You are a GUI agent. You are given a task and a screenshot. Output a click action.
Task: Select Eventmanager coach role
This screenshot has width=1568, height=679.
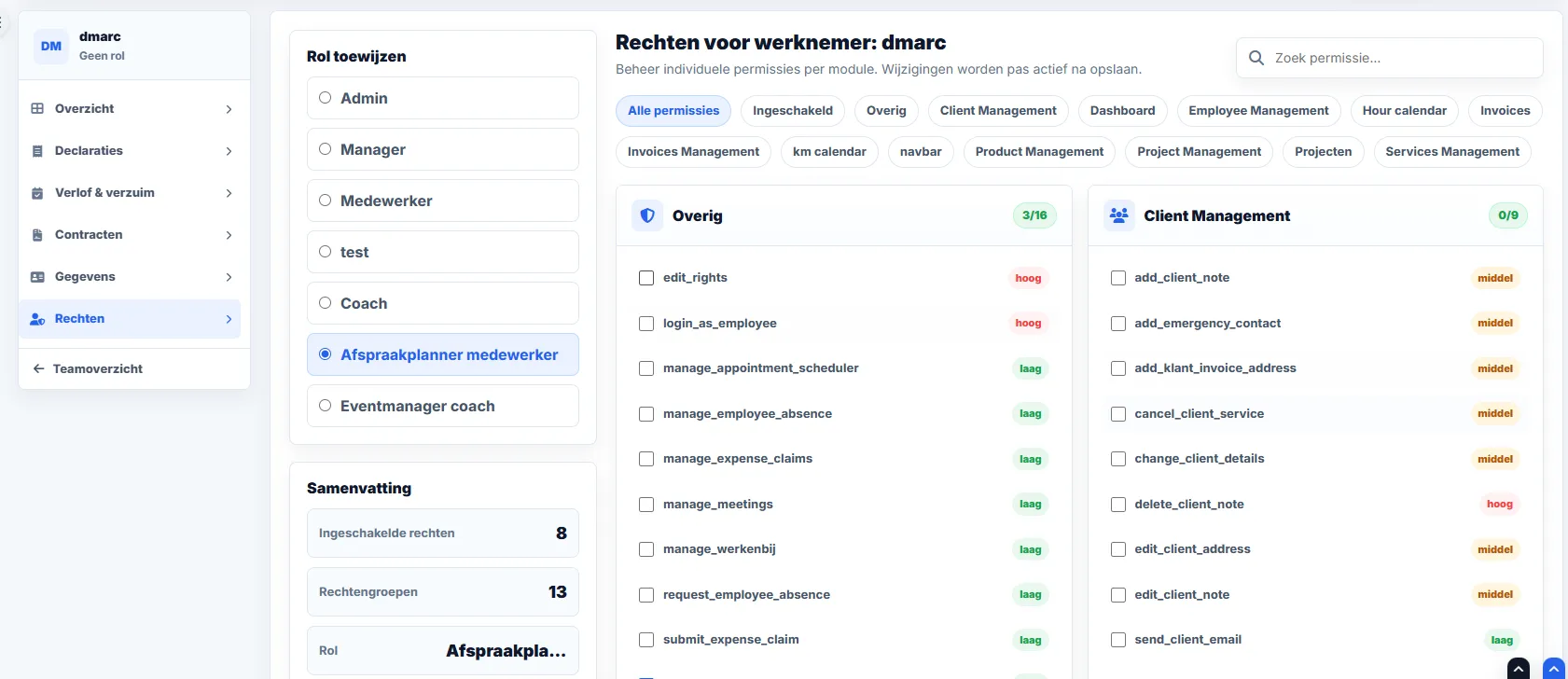(443, 406)
